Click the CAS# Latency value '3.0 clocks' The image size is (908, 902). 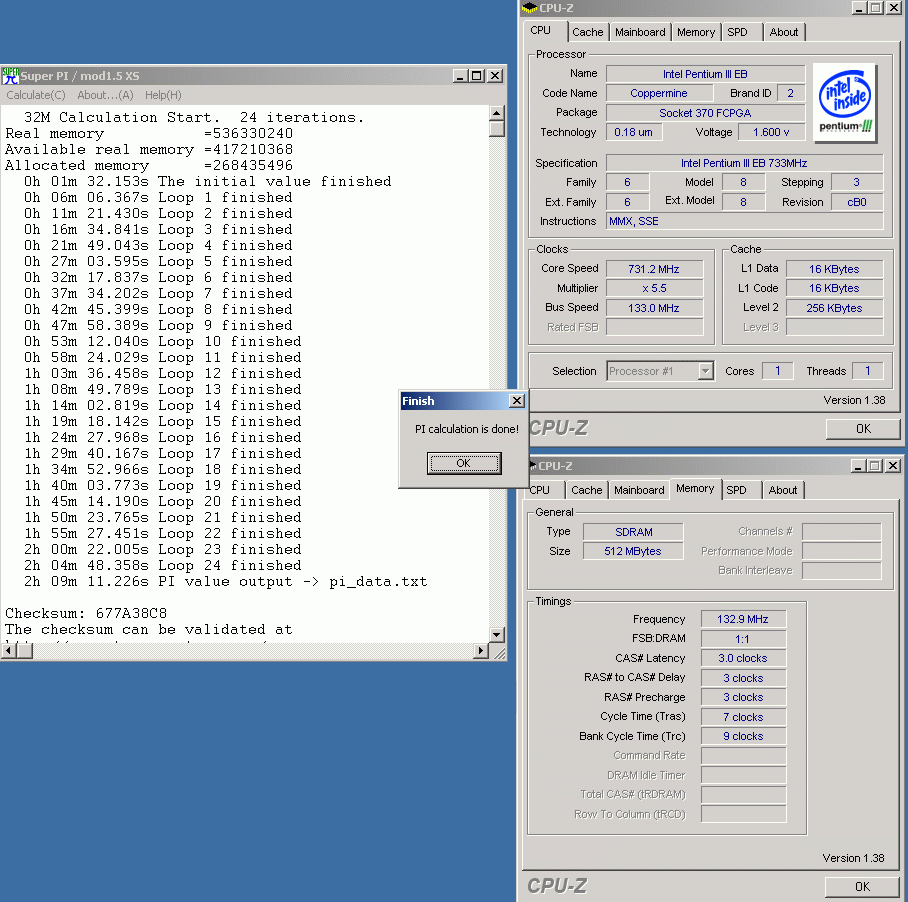744,658
